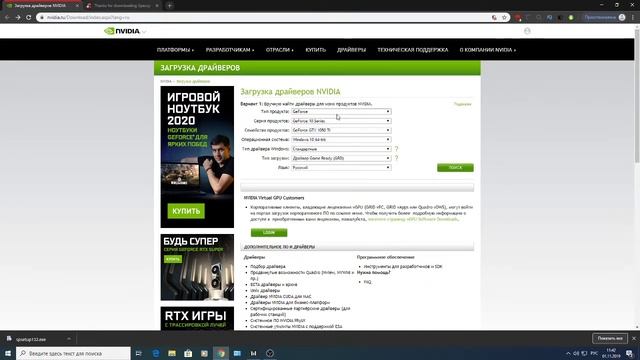
Task: Expand the dropdown next to the NVIDIA logo
Action: pyautogui.click(x=144, y=32)
